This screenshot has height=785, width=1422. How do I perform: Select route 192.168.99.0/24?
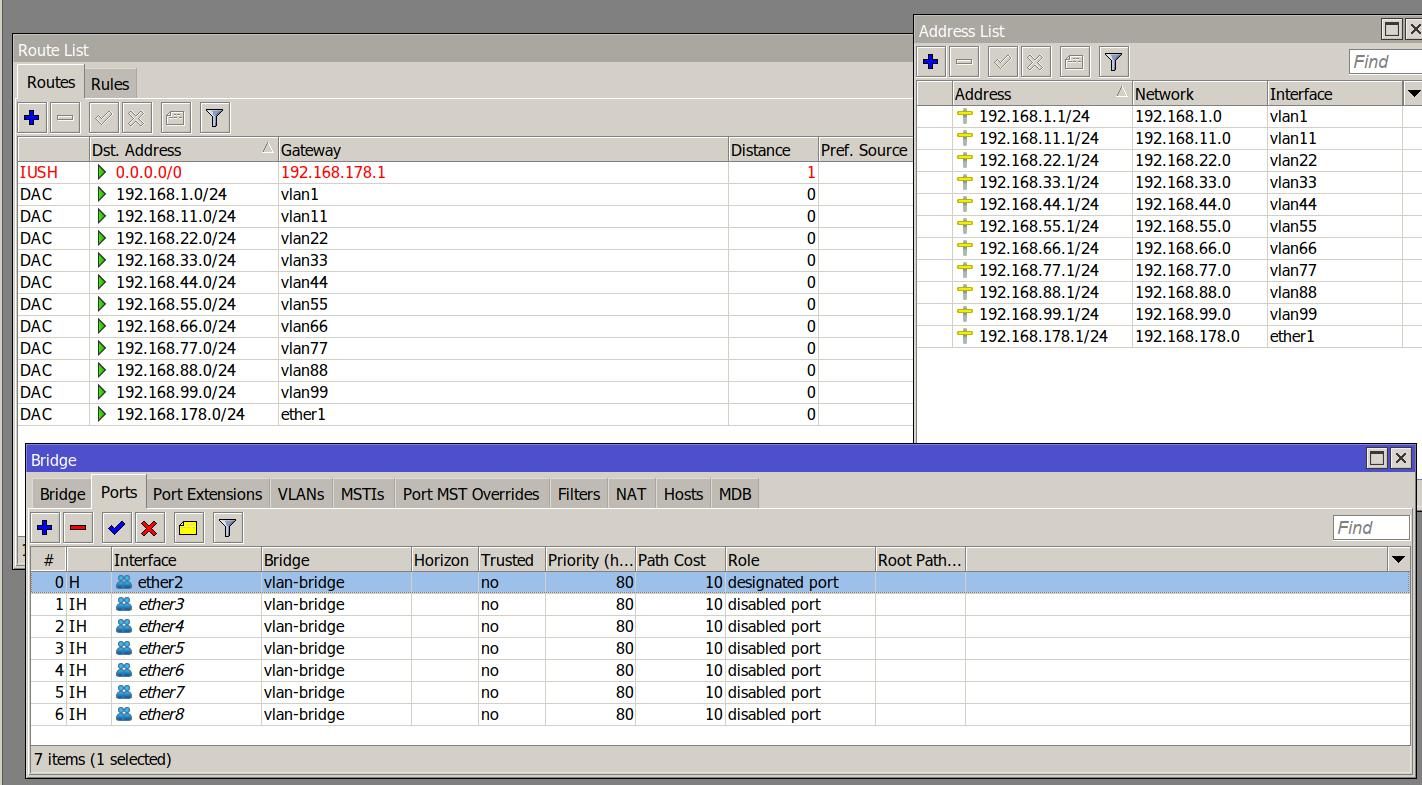click(x=465, y=392)
